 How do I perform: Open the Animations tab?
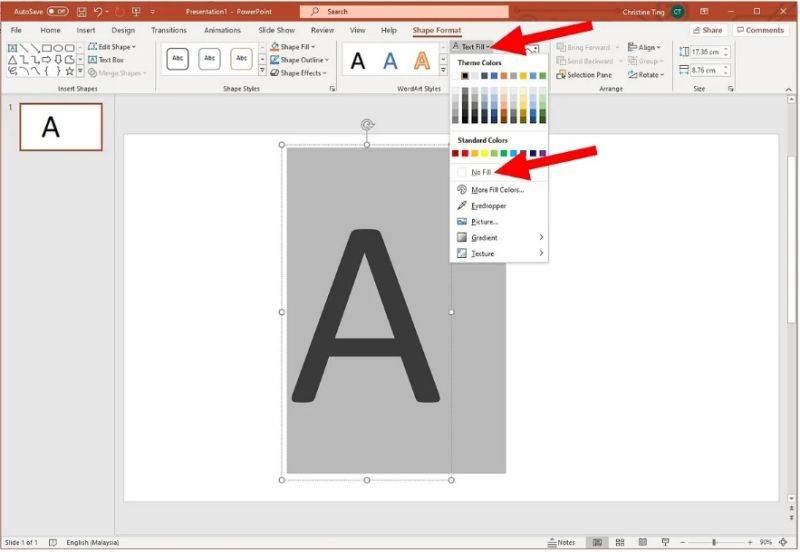222,30
